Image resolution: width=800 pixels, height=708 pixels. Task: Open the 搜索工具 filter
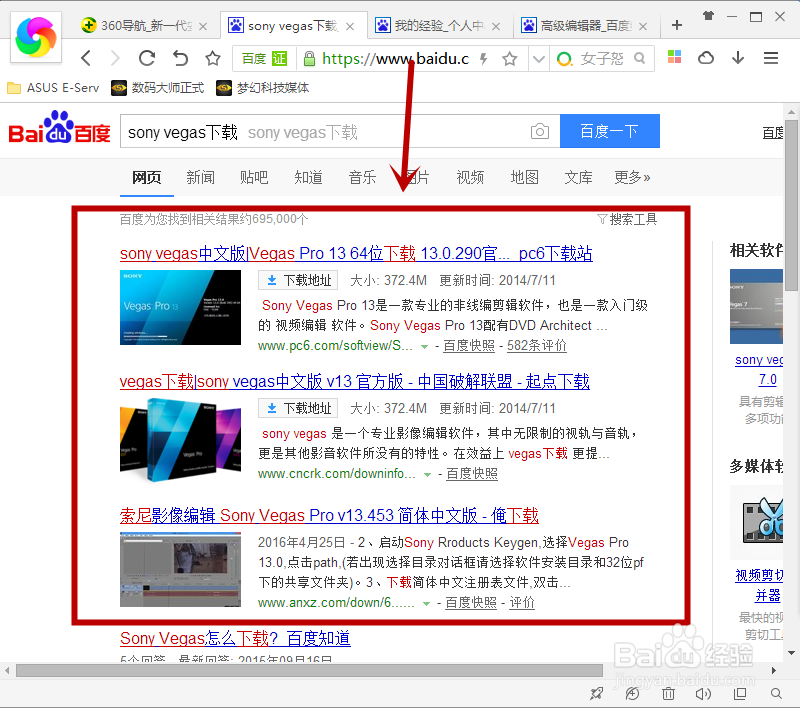click(x=627, y=219)
